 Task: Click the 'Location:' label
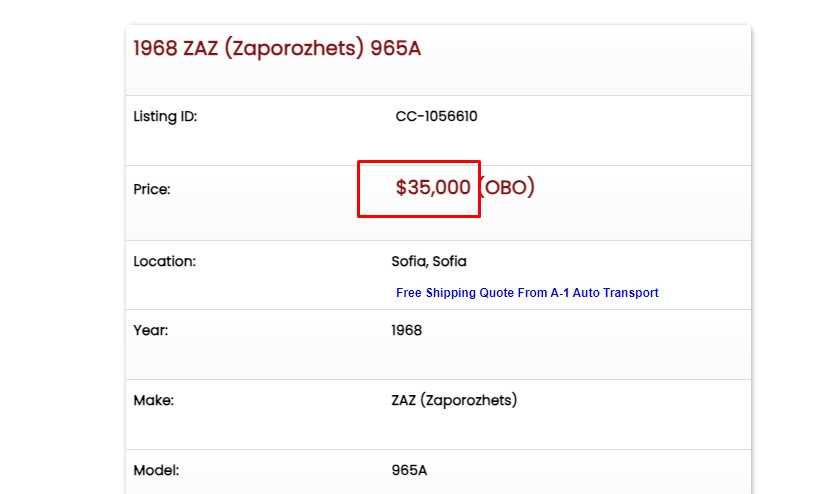(164, 261)
